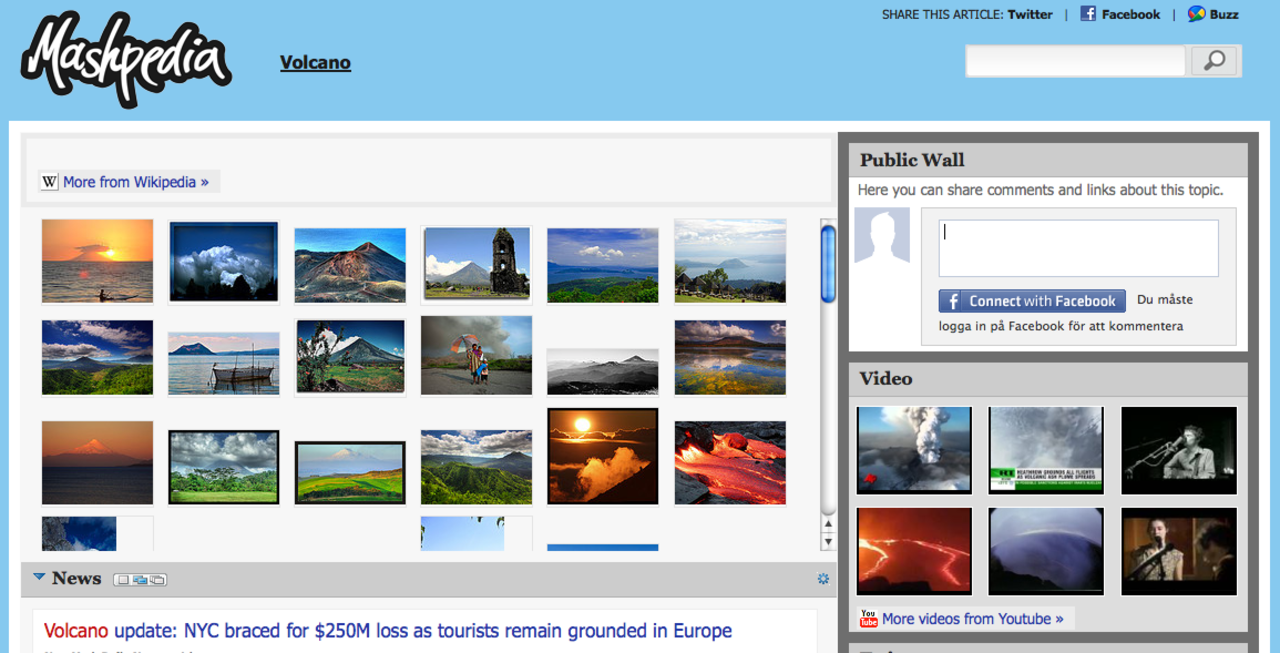This screenshot has width=1280, height=653.
Task: Click the magnifying glass search button
Action: pyautogui.click(x=1214, y=61)
